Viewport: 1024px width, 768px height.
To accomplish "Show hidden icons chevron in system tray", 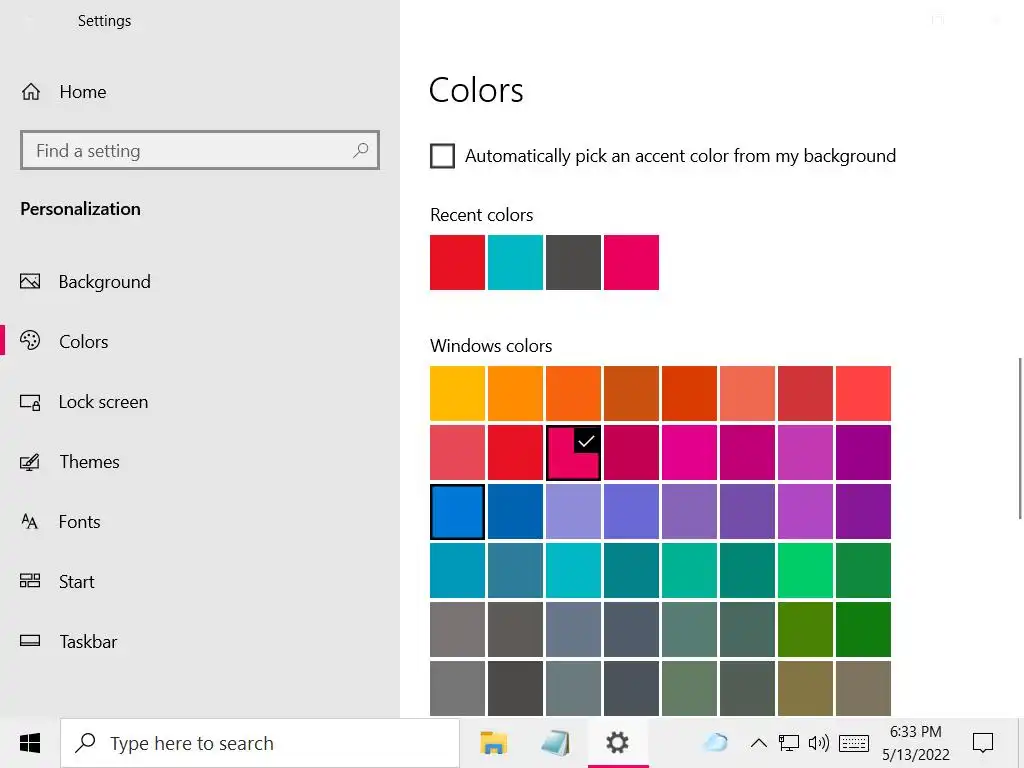I will [758, 743].
